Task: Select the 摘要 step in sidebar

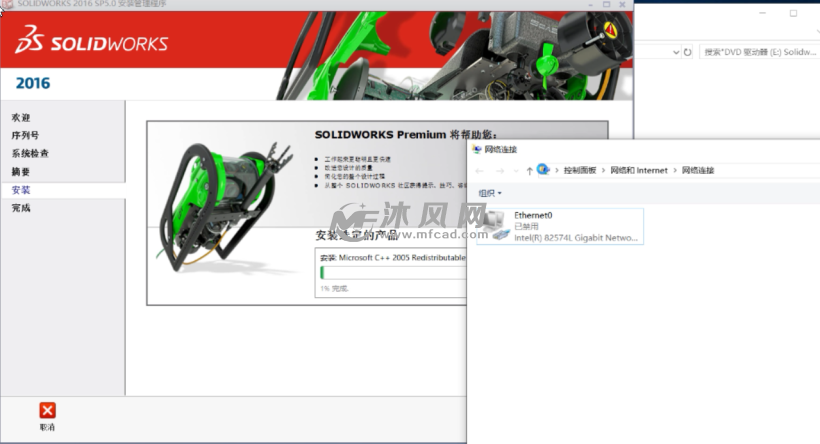Action: point(21,172)
